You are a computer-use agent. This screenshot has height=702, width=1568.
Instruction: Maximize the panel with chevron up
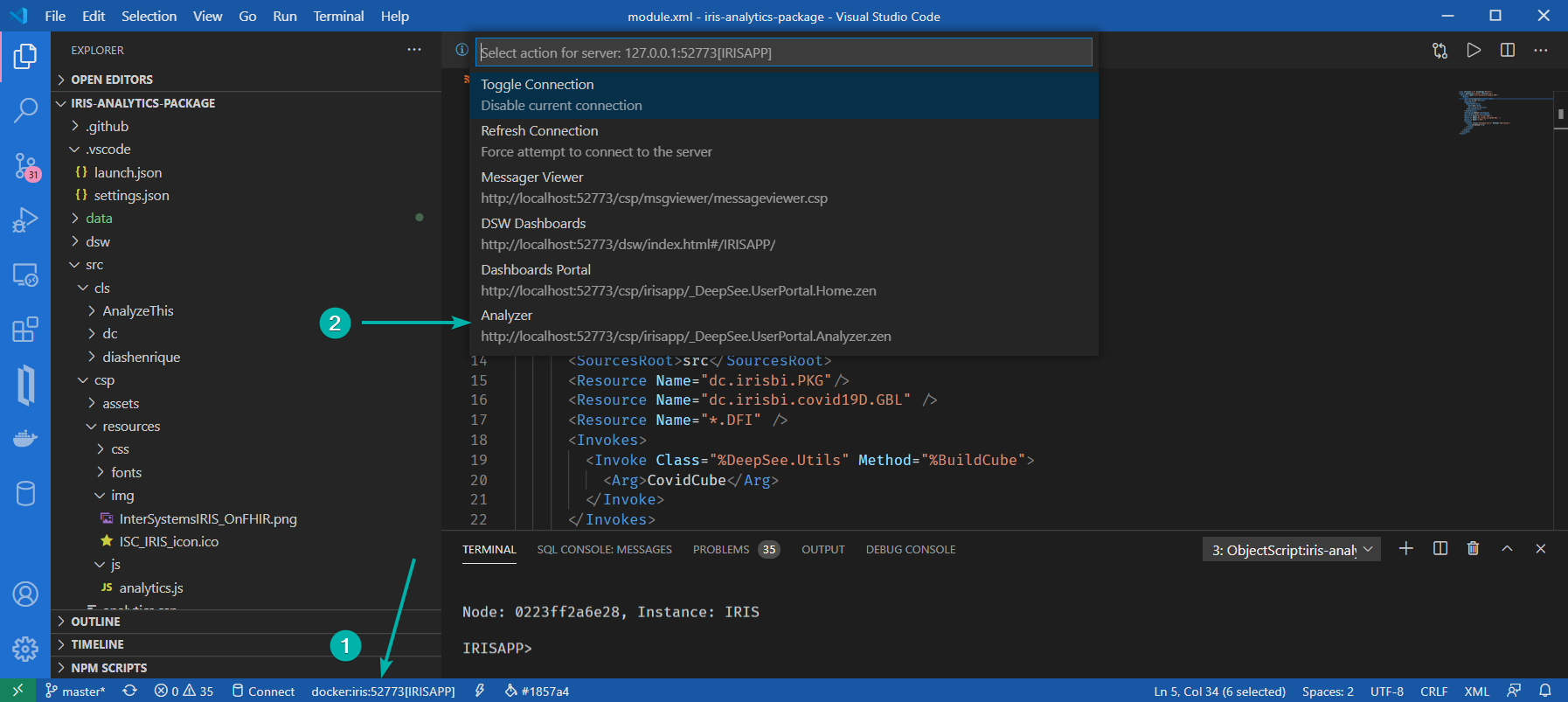(1507, 549)
